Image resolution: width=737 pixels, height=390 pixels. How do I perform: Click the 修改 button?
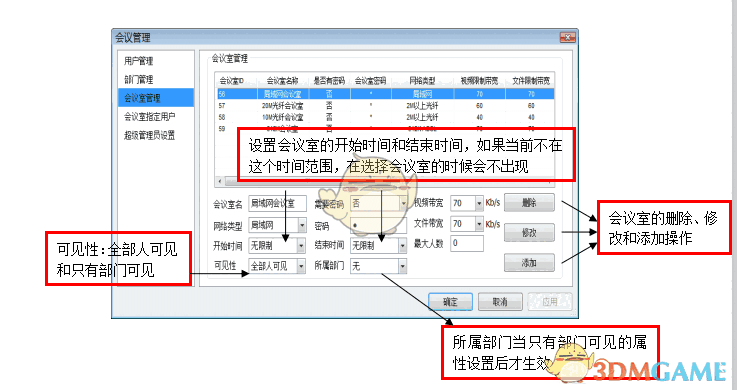pos(529,233)
